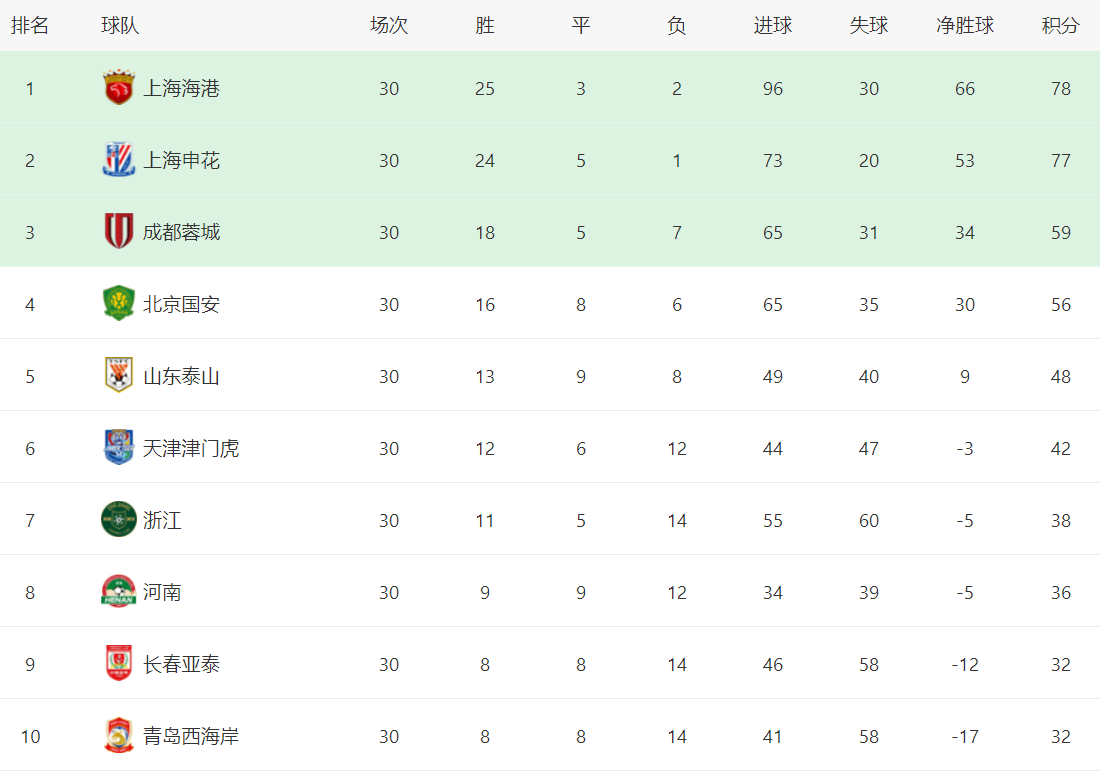Click the Zhejiang (浙江) round green badge
Screen dimensions: 1100x774
click(119, 520)
